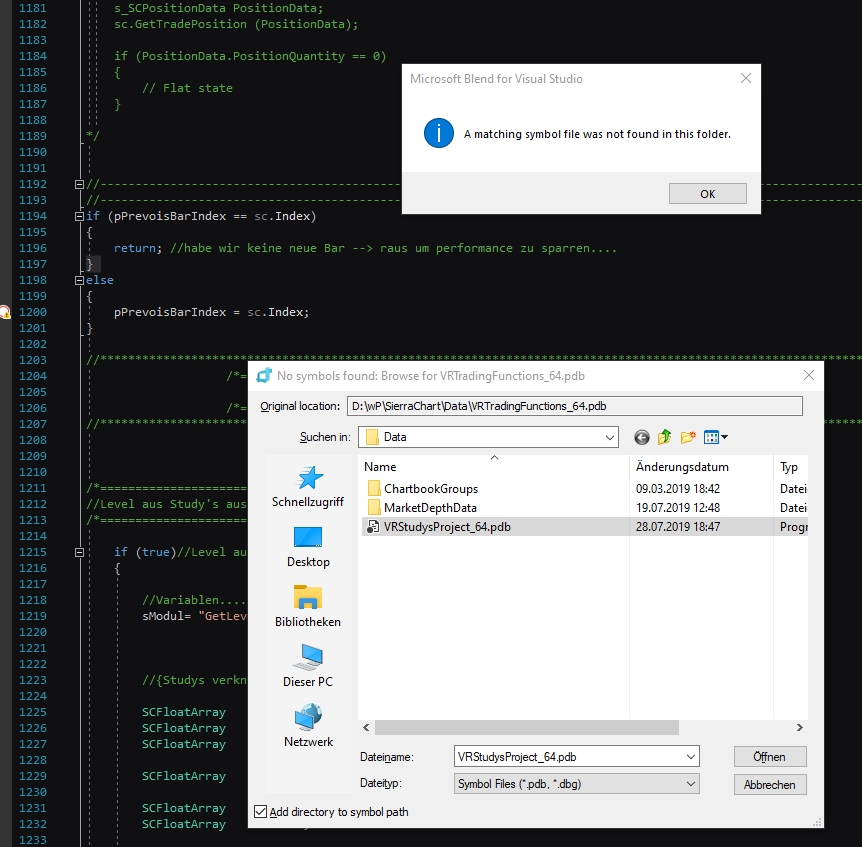Open the View menu icon dropdown
Viewport: 862px width, 847px height.
(x=715, y=437)
